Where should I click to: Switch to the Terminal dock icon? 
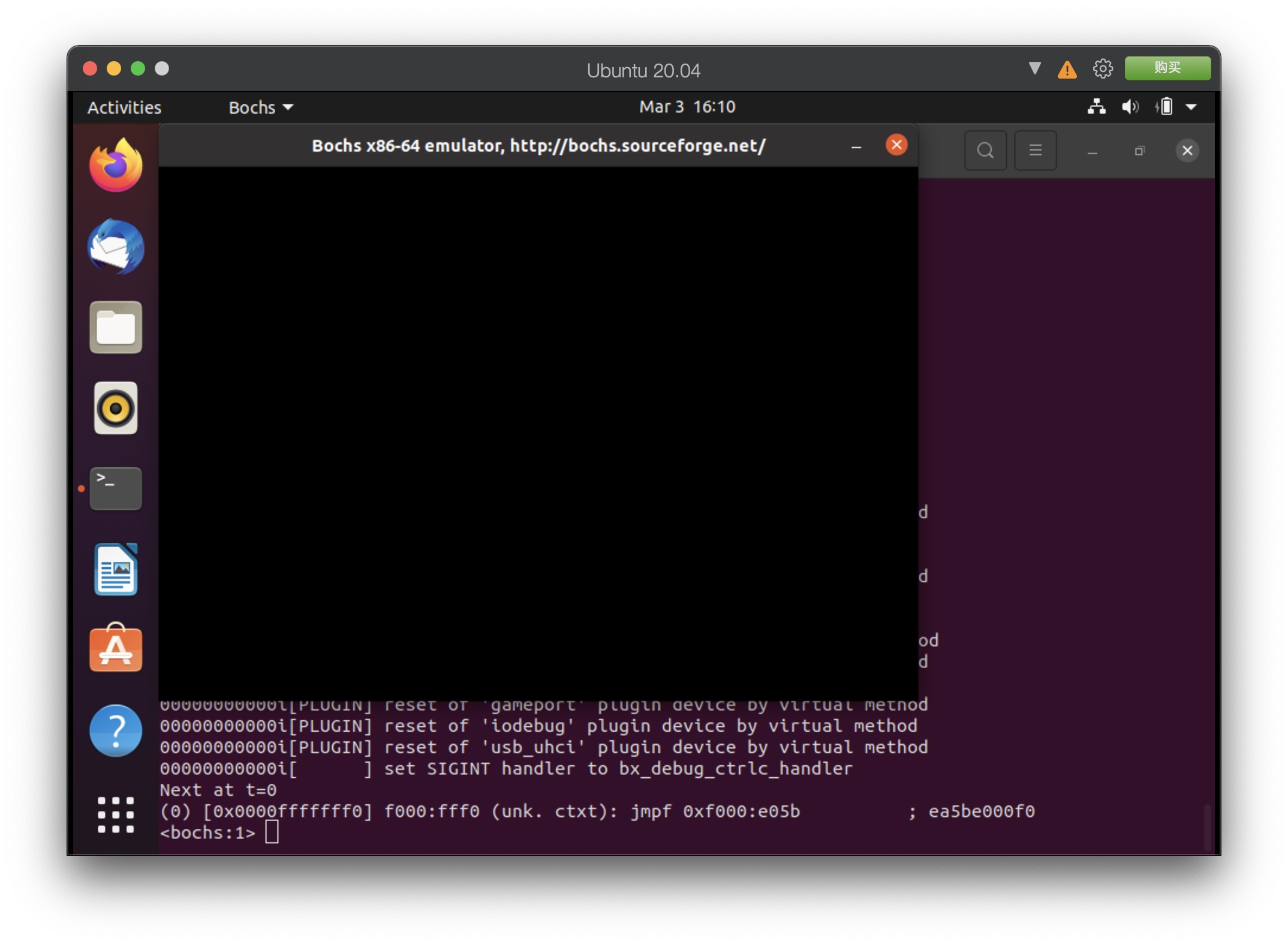(x=116, y=489)
